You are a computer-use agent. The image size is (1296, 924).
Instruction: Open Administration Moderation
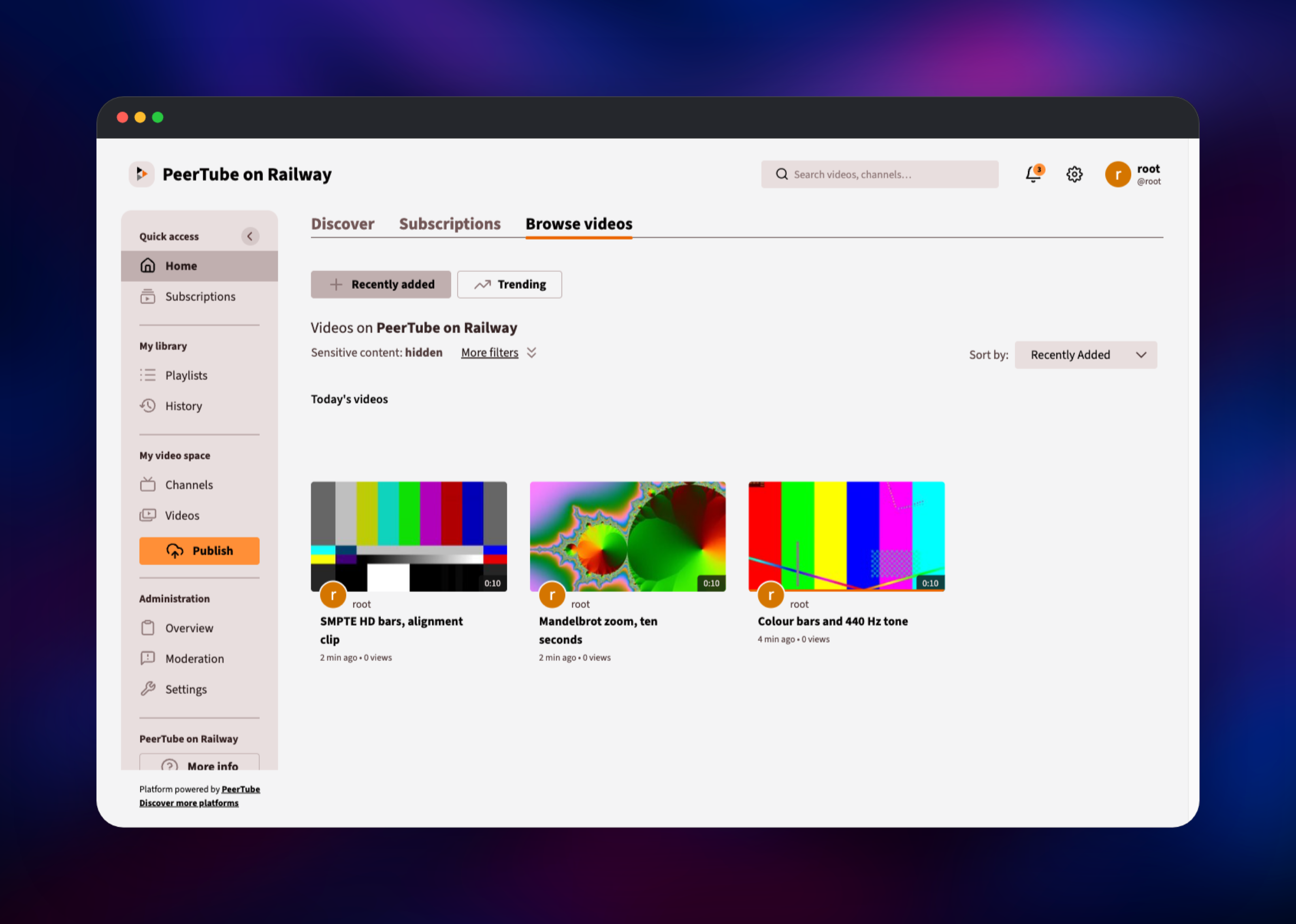click(x=199, y=658)
